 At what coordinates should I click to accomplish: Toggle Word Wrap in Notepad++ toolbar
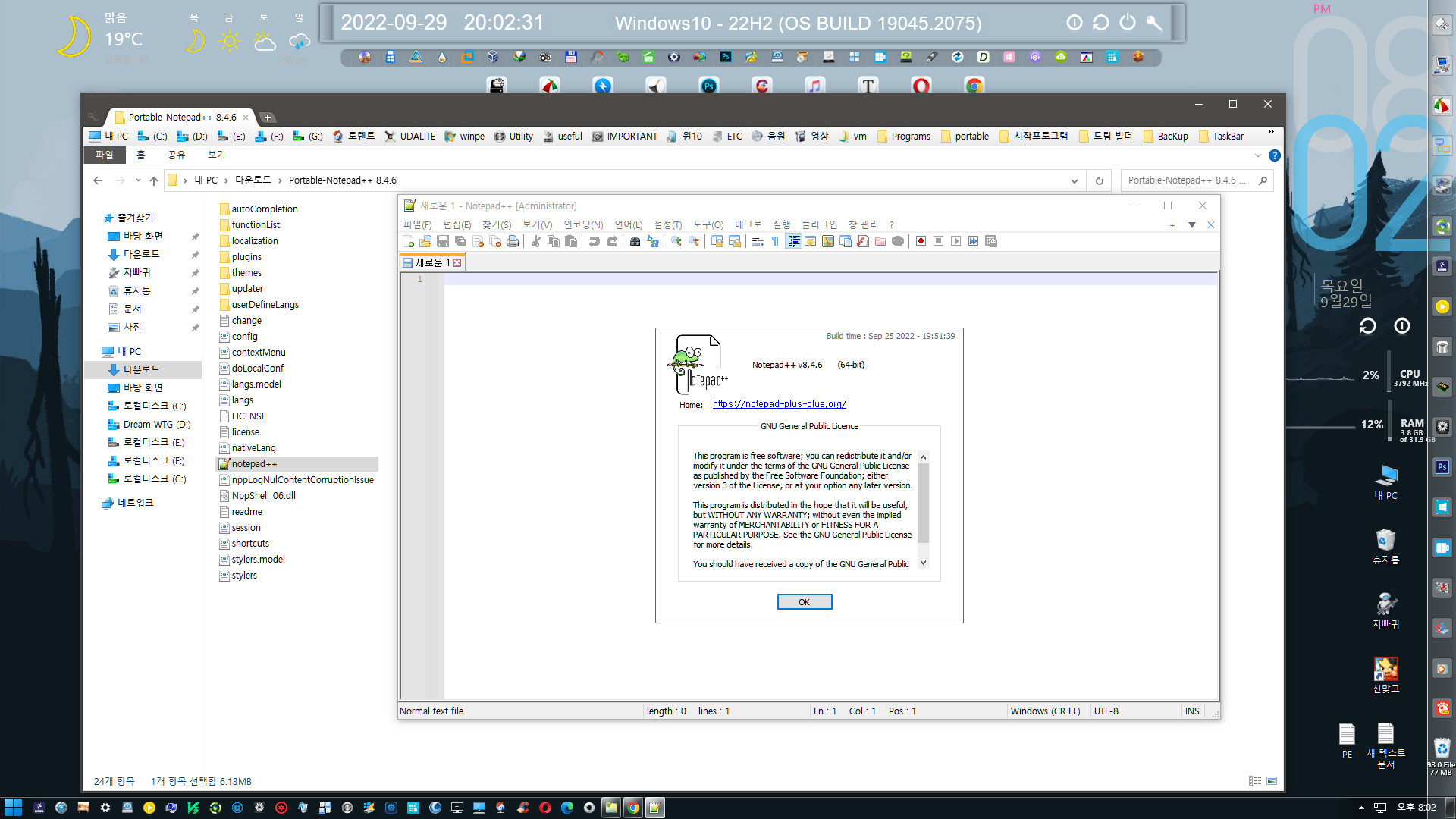tap(758, 241)
